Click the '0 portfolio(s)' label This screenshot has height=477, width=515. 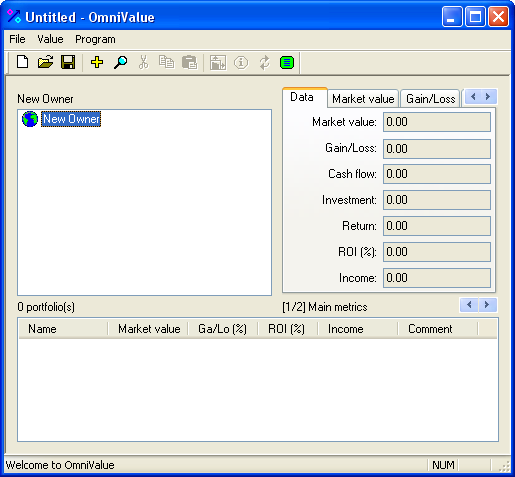point(46,307)
